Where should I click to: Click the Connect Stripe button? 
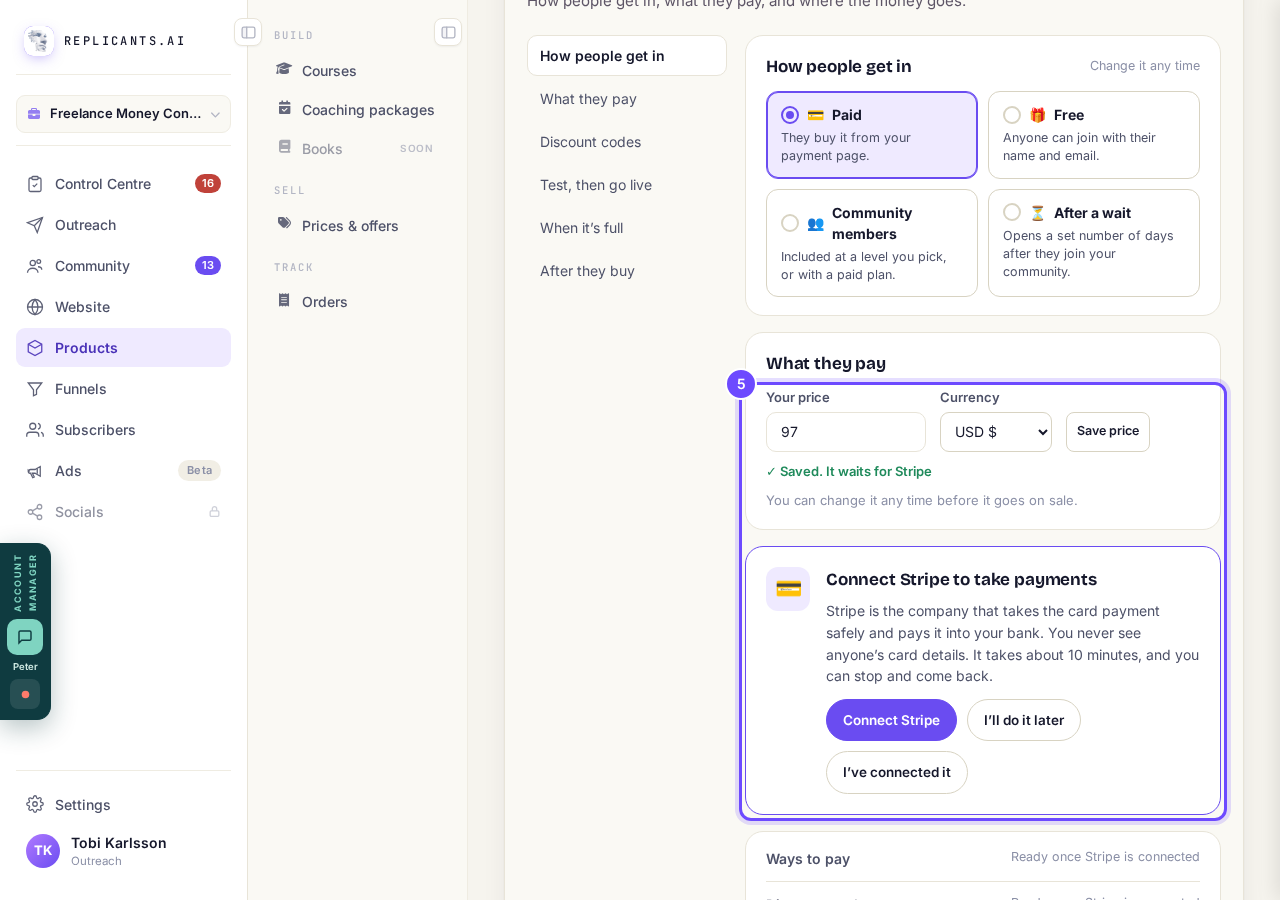pyautogui.click(x=891, y=720)
